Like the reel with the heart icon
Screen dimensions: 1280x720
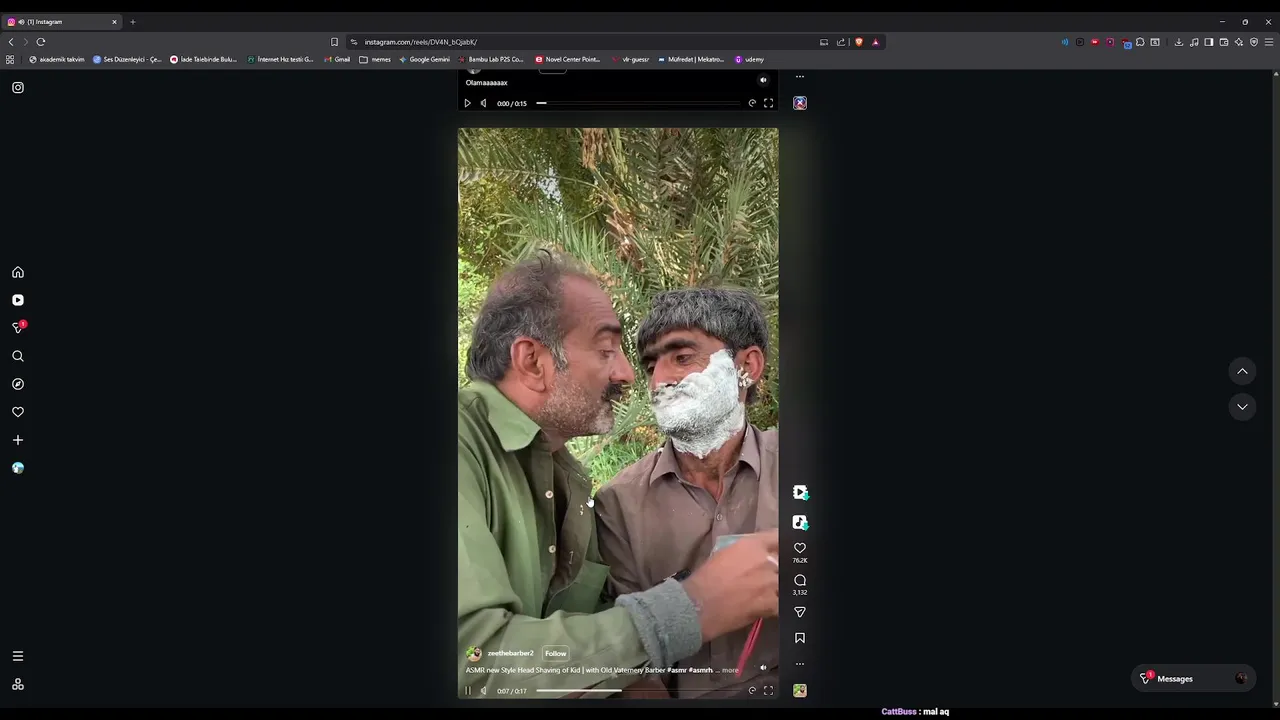pos(799,548)
